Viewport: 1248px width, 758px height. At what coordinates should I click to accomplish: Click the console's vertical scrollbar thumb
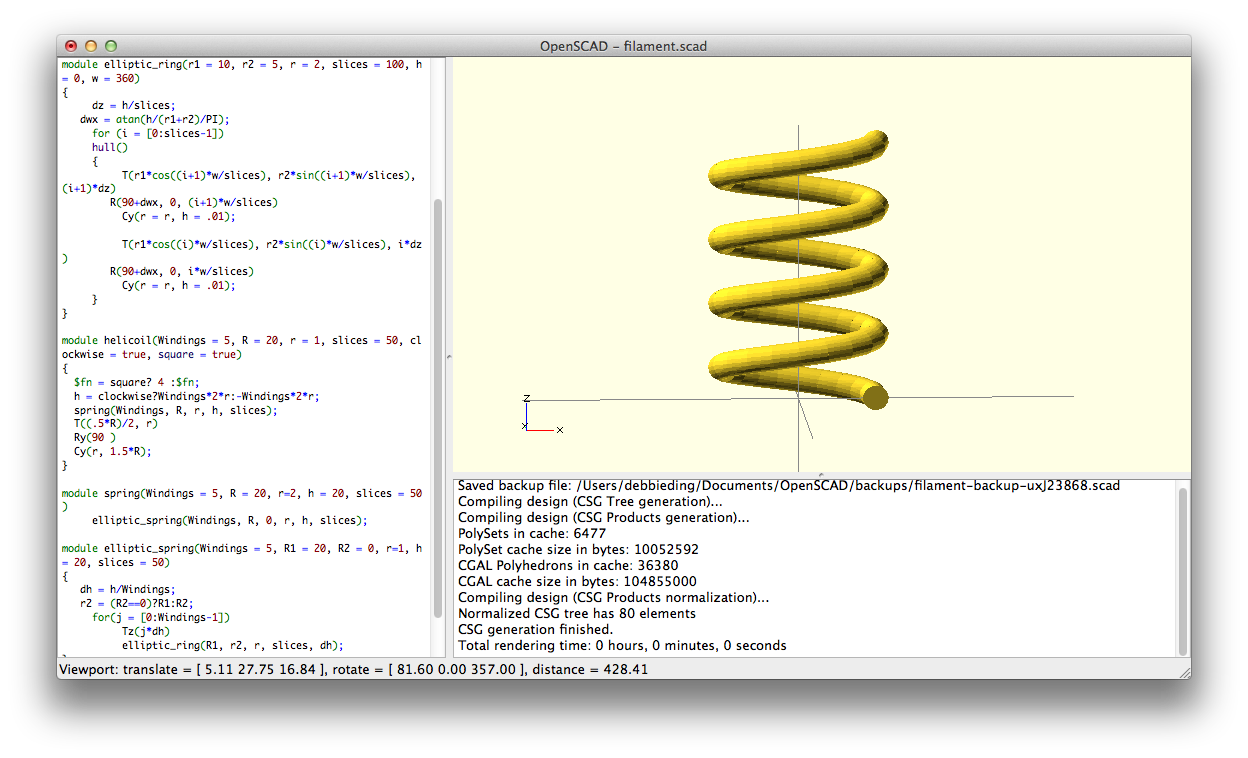click(1184, 568)
